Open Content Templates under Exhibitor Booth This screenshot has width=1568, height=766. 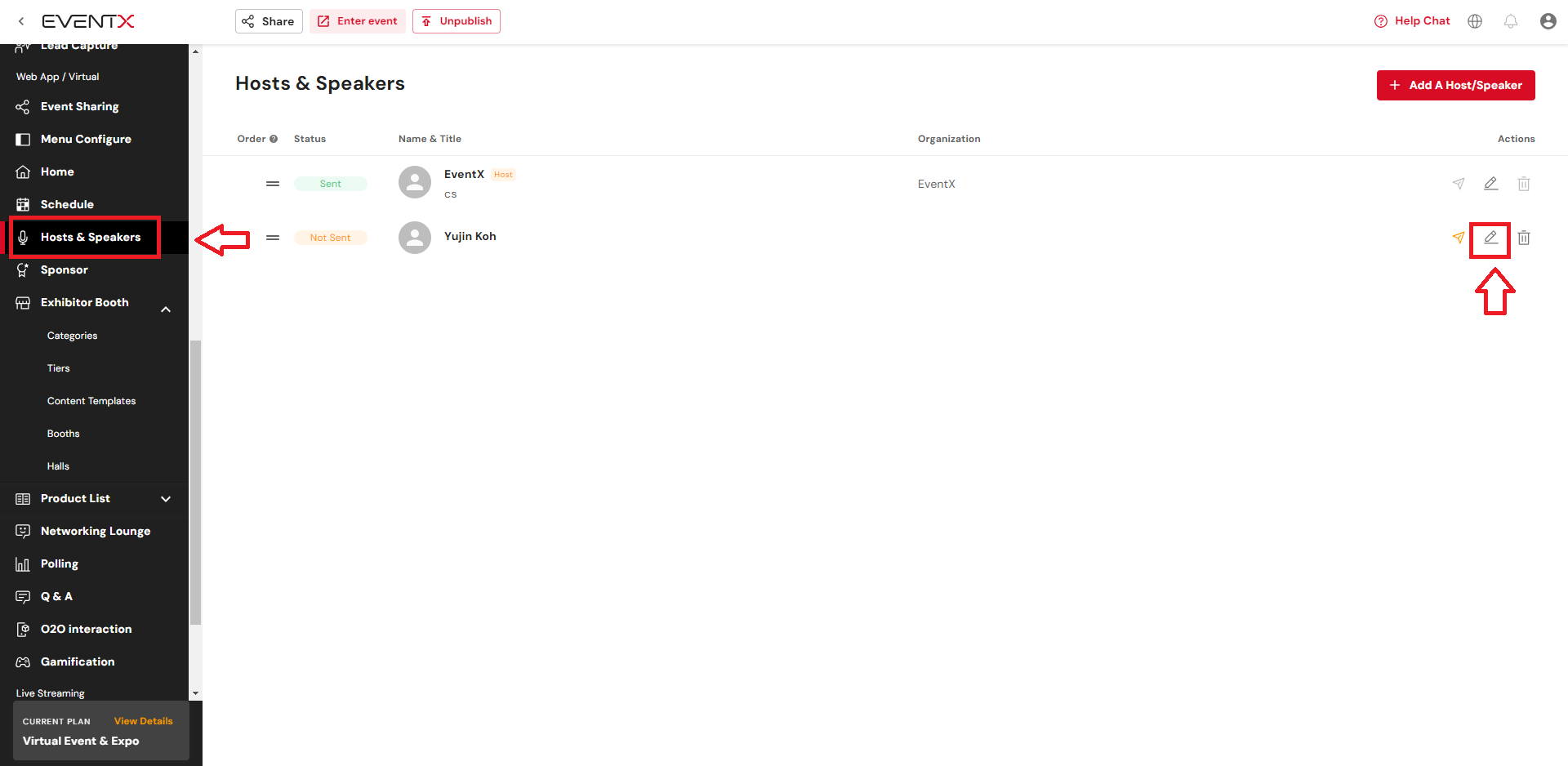(x=91, y=401)
